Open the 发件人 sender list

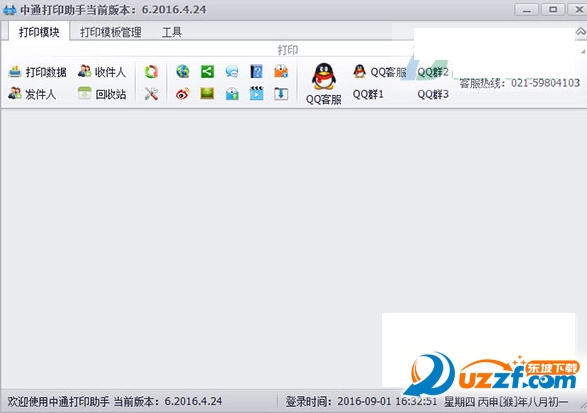pyautogui.click(x=32, y=94)
